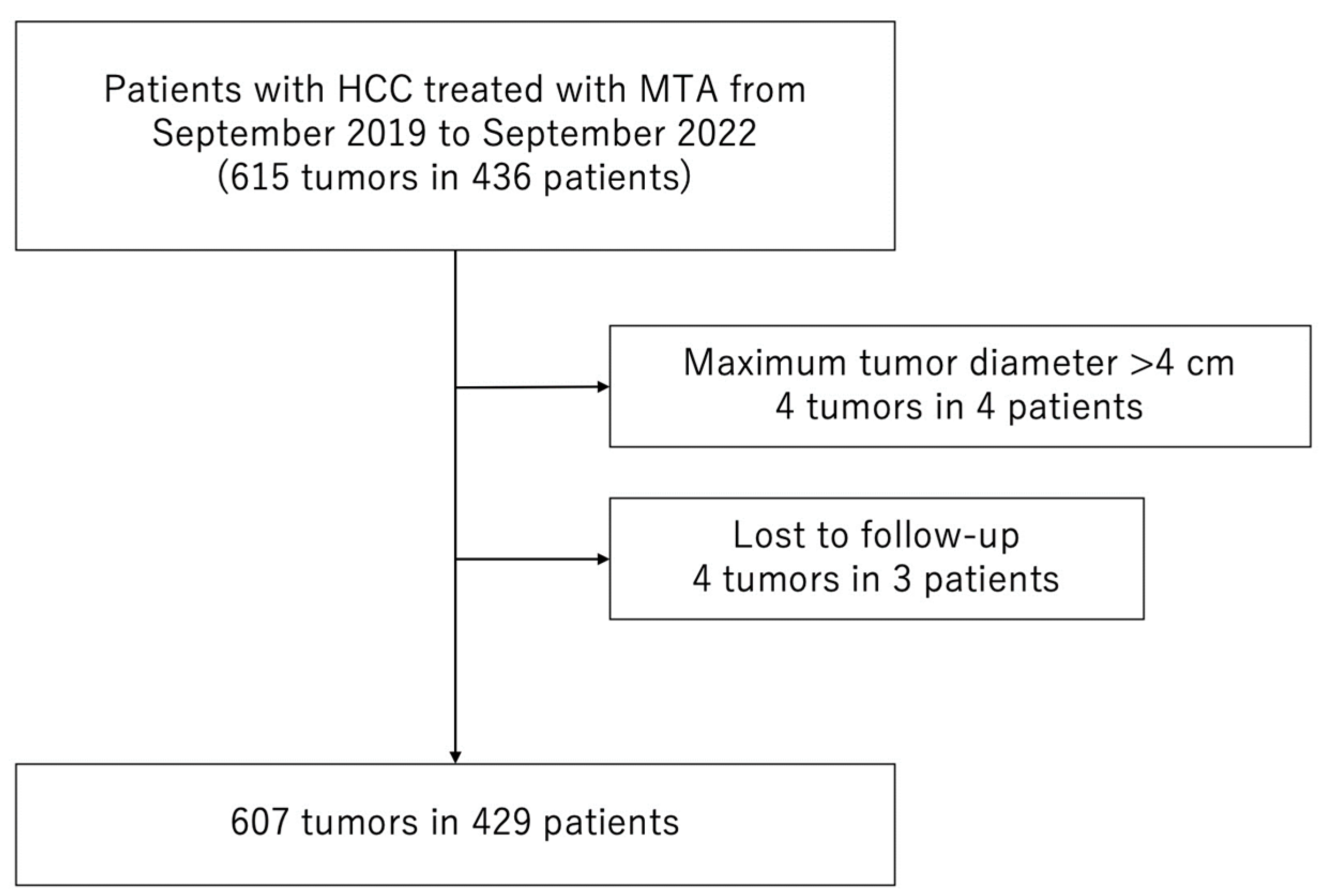This screenshot has width=1326, height=896.
Task: Click the '(615 tumors in 436 patients)' text
Action: [x=455, y=178]
